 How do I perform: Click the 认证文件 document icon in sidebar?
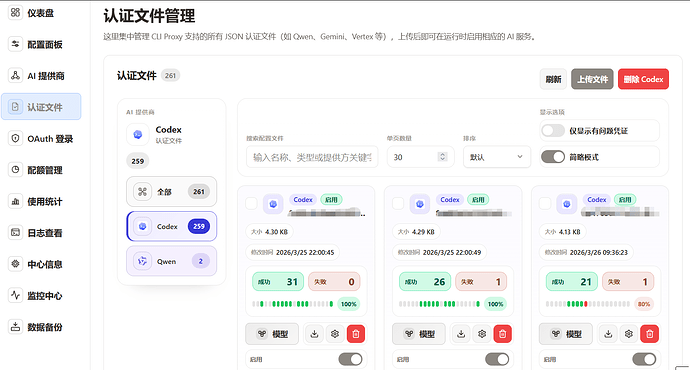[x=15, y=107]
